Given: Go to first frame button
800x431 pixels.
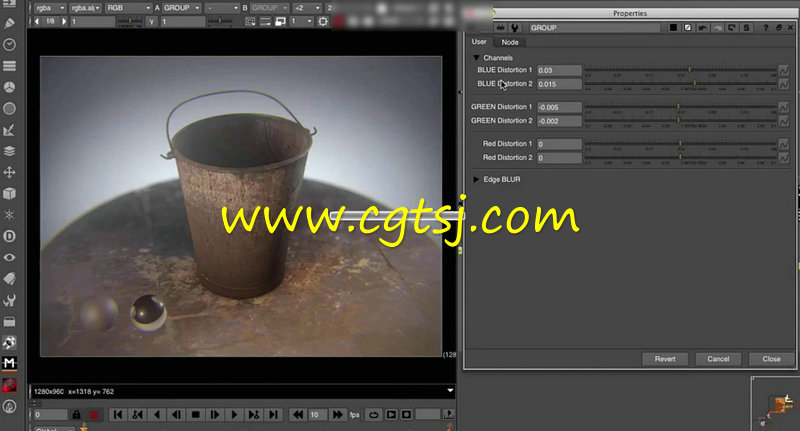Looking at the screenshot, I should click(118, 415).
